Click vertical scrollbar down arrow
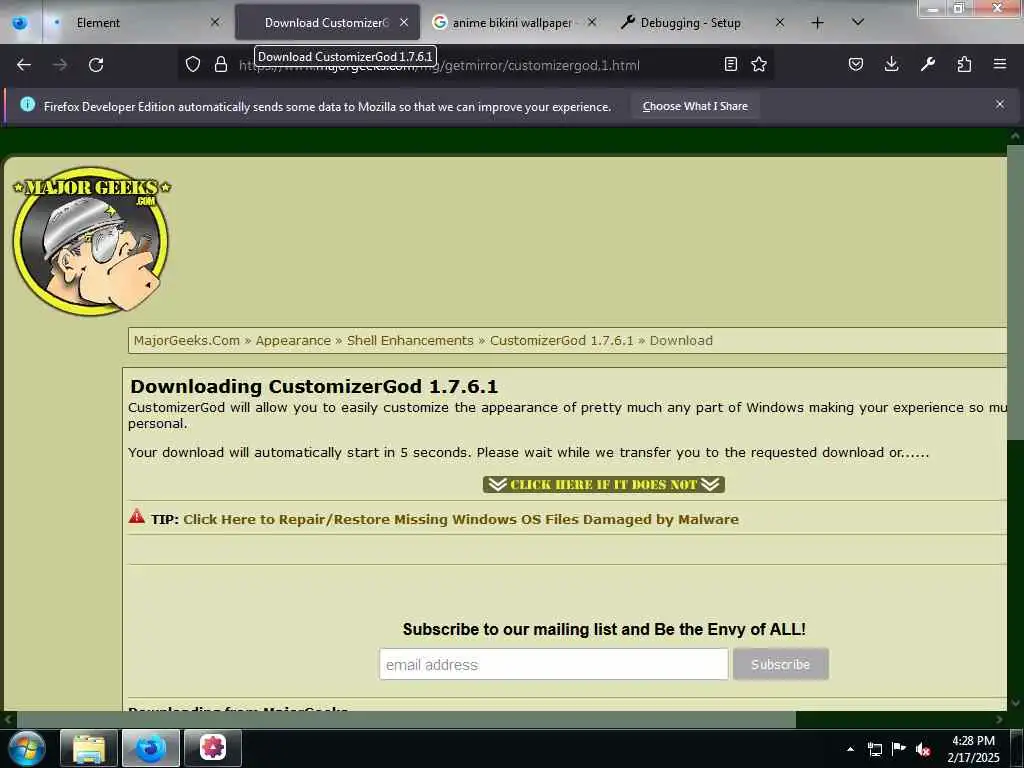 (1015, 703)
